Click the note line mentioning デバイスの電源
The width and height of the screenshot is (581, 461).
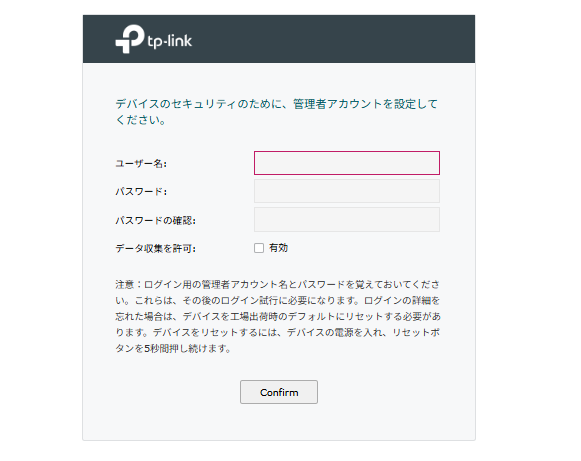tap(278, 332)
